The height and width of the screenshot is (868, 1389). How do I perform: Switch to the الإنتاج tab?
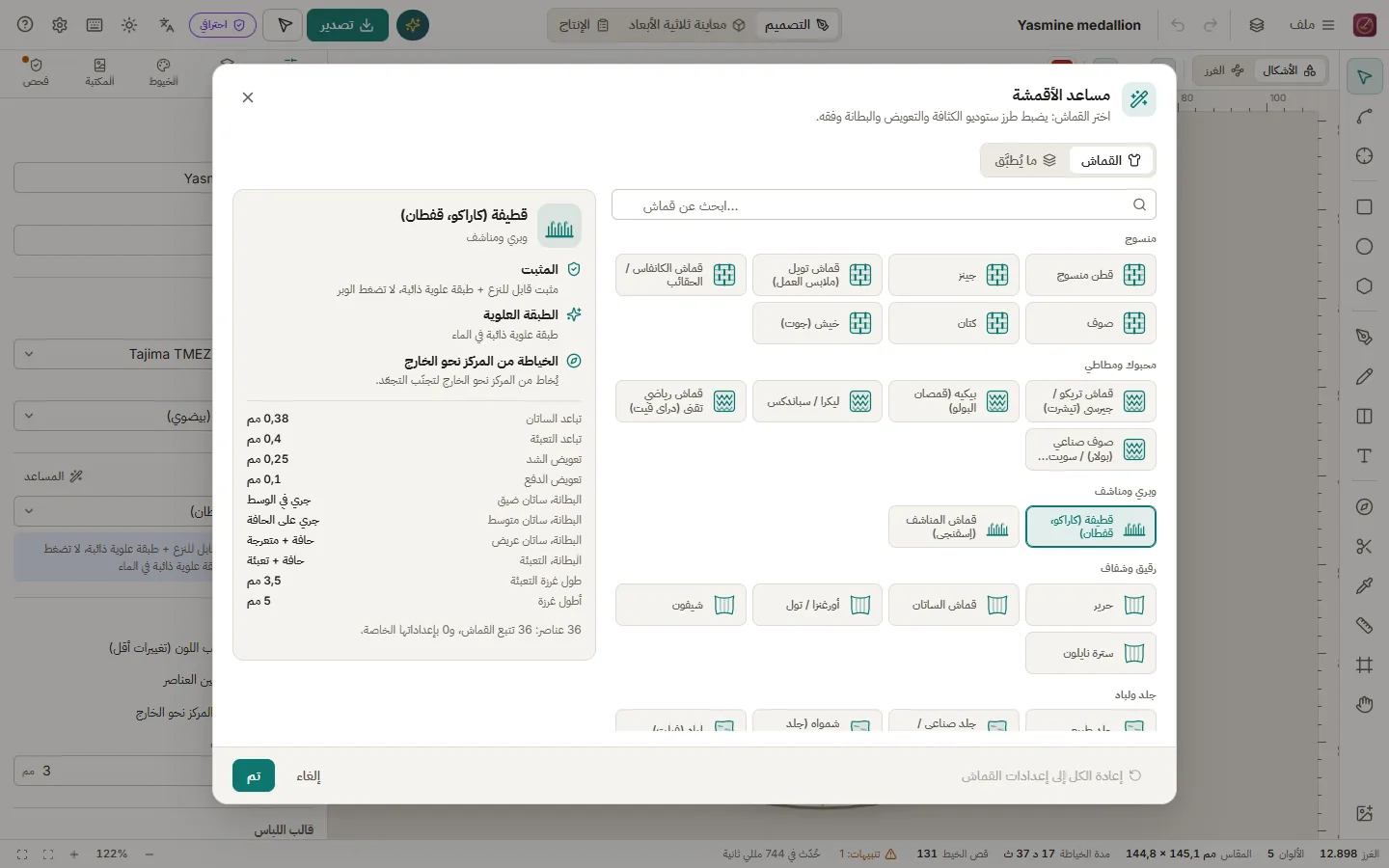pyautogui.click(x=584, y=25)
